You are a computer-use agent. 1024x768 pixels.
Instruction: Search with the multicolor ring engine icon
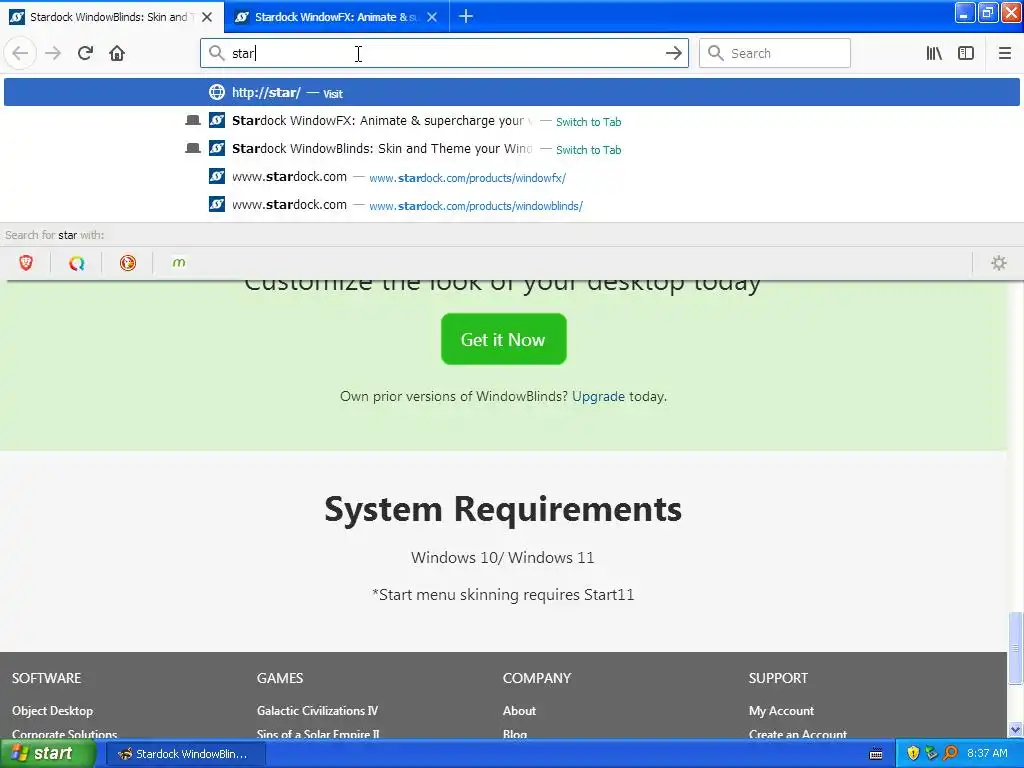tap(76, 263)
